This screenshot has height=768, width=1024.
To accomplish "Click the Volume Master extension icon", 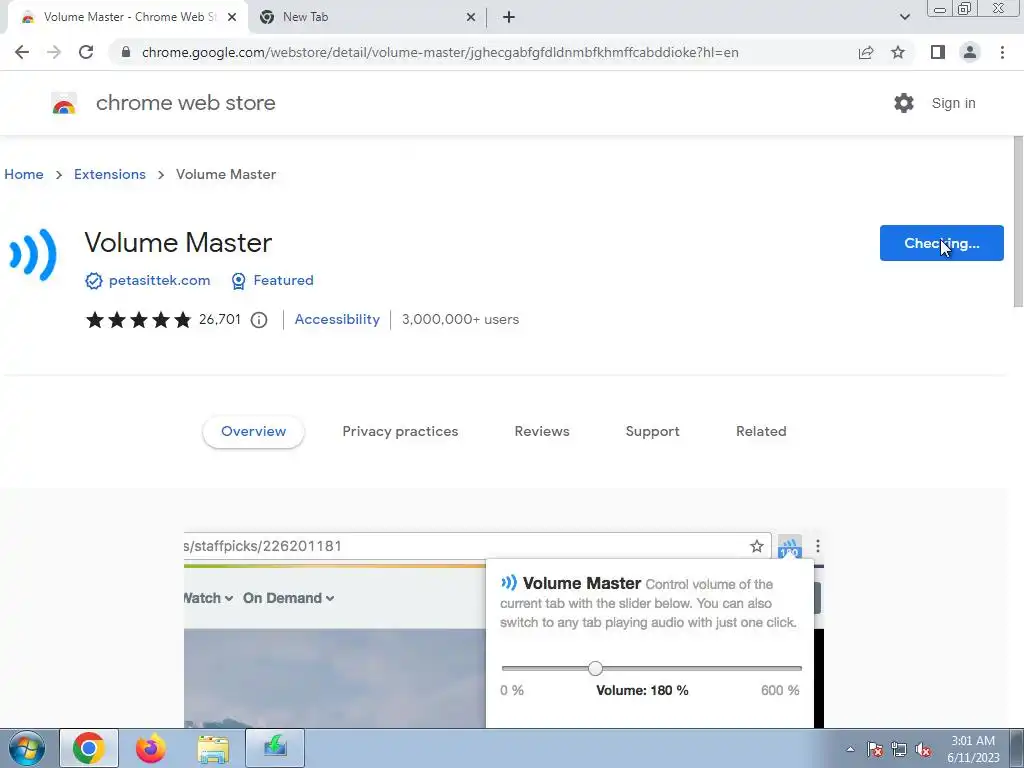I will click(33, 255).
